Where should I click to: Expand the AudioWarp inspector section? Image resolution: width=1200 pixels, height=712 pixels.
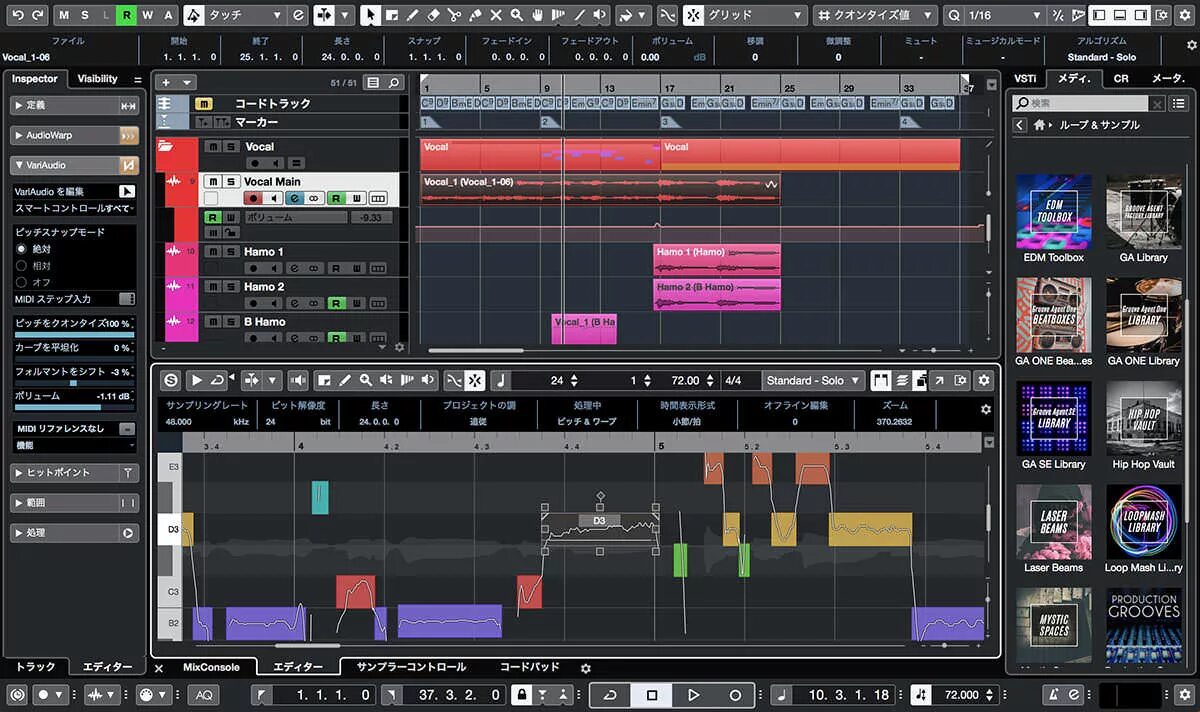pos(74,135)
